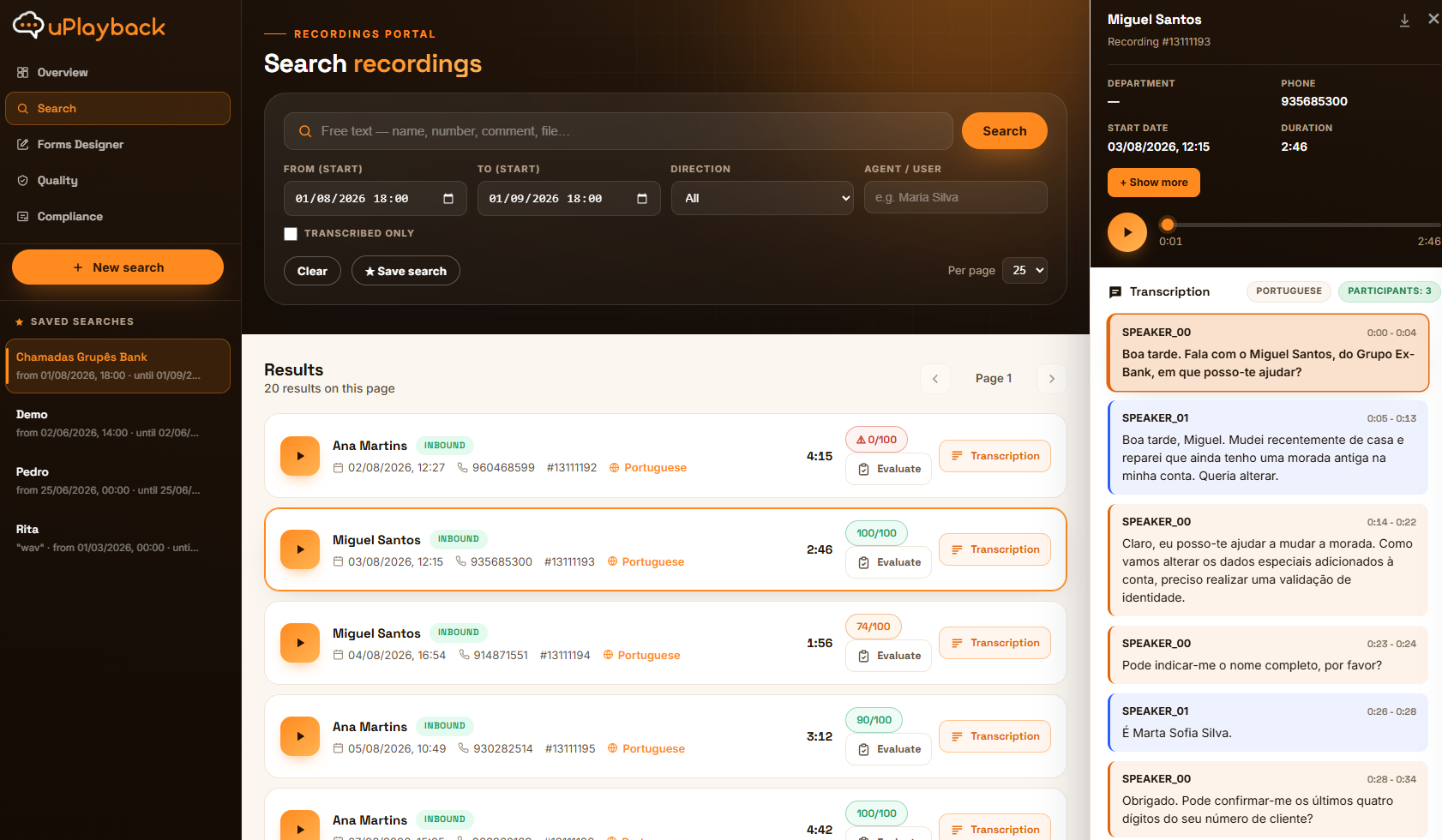
Task: Play Miguel Santos recording #13111194
Action: [x=300, y=643]
